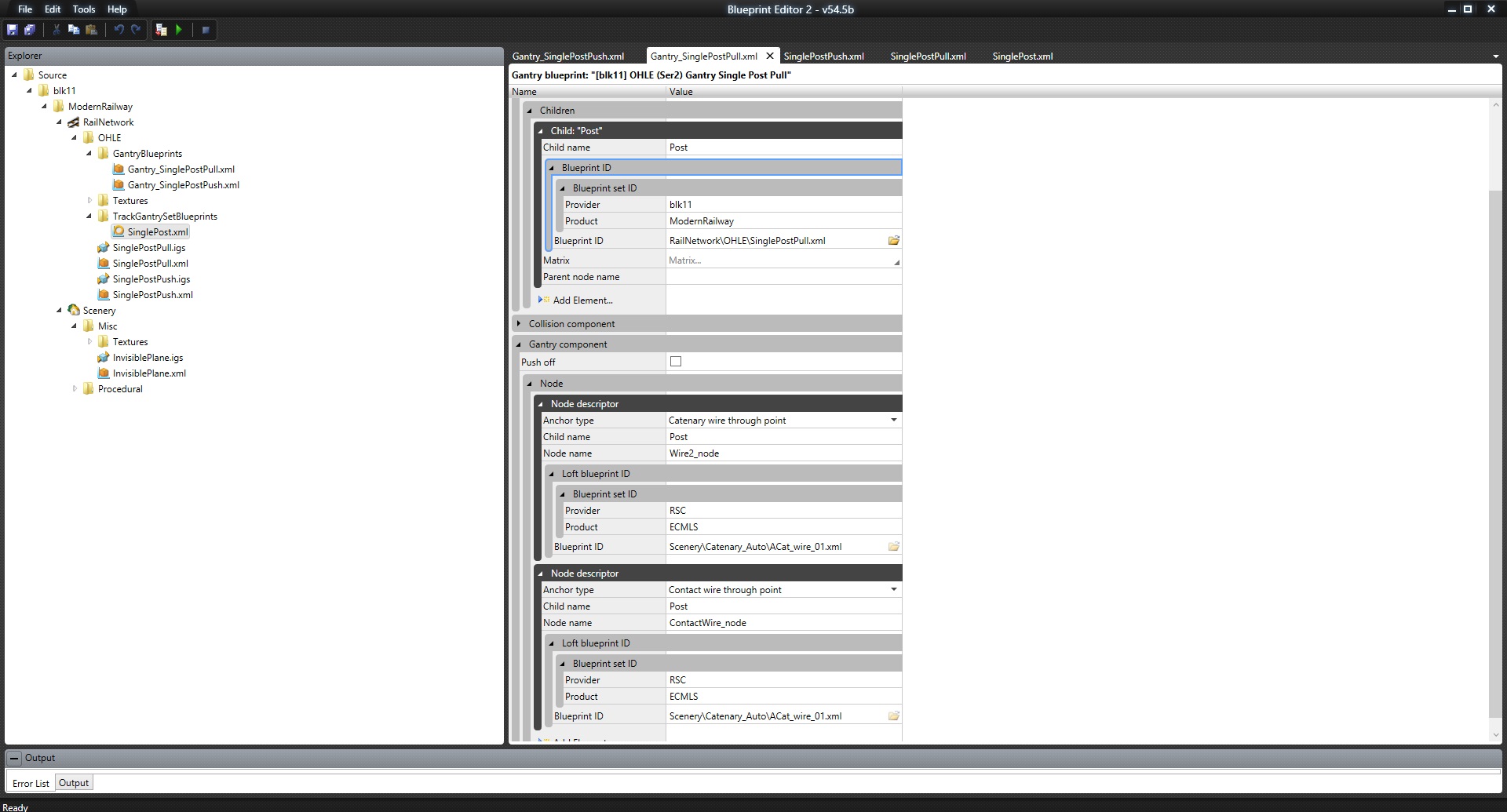Click the Save icon in the toolbar
This screenshot has height=812, width=1507.
[13, 30]
